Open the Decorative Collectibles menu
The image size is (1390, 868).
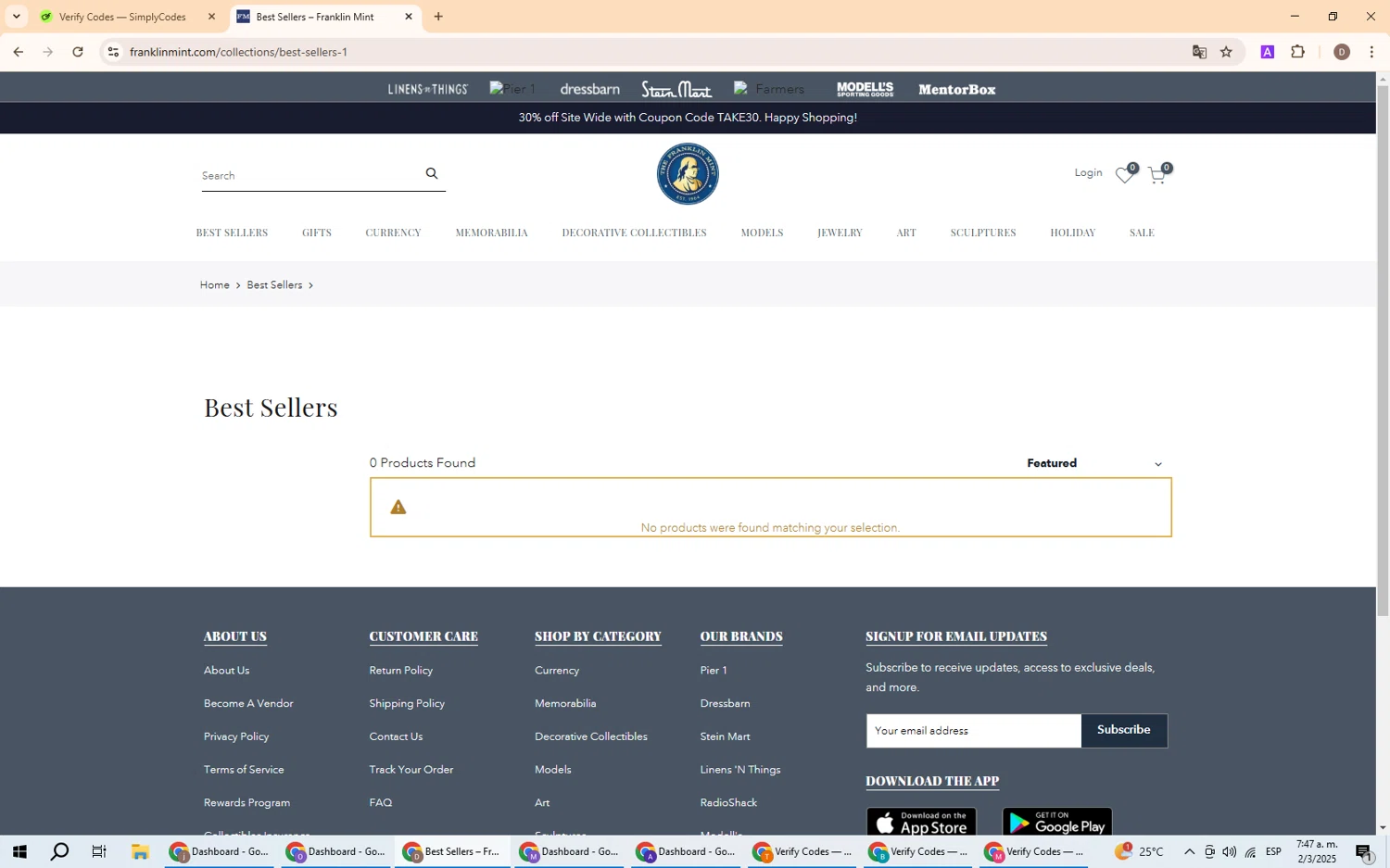[635, 233]
